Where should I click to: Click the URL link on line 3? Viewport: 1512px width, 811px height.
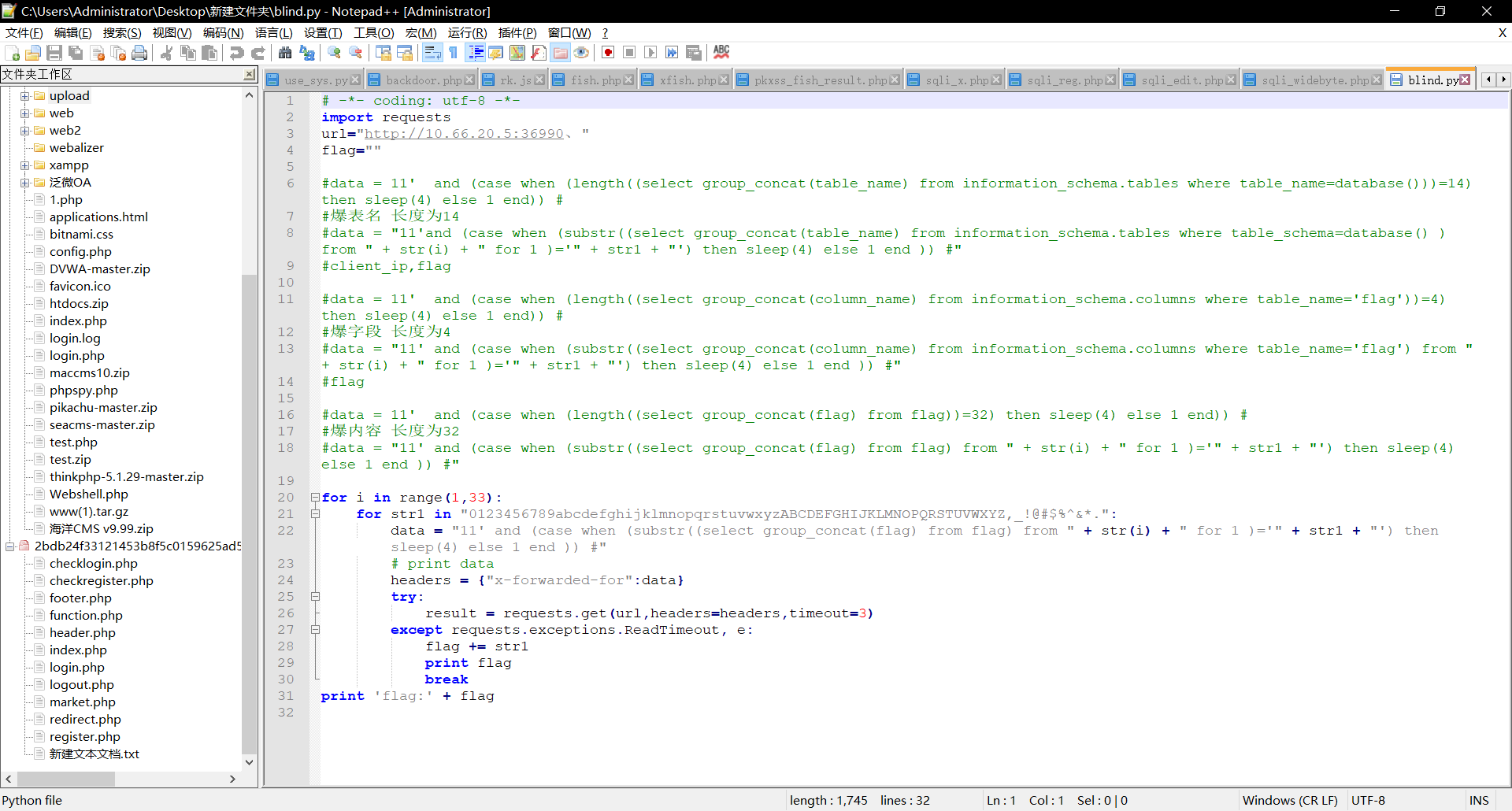tap(464, 134)
